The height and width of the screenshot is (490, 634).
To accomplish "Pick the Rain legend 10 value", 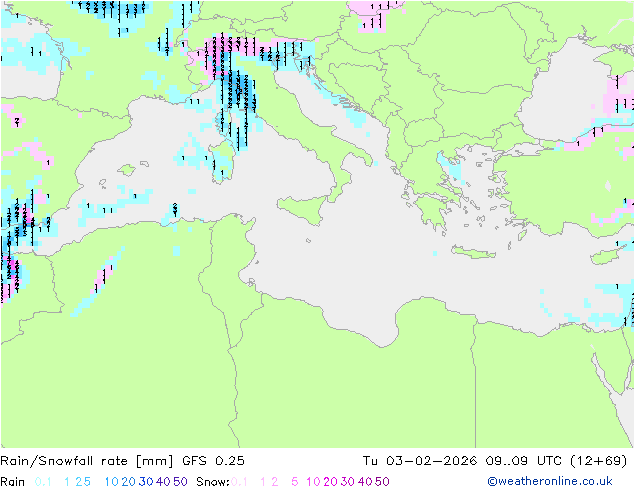I will [x=112, y=482].
